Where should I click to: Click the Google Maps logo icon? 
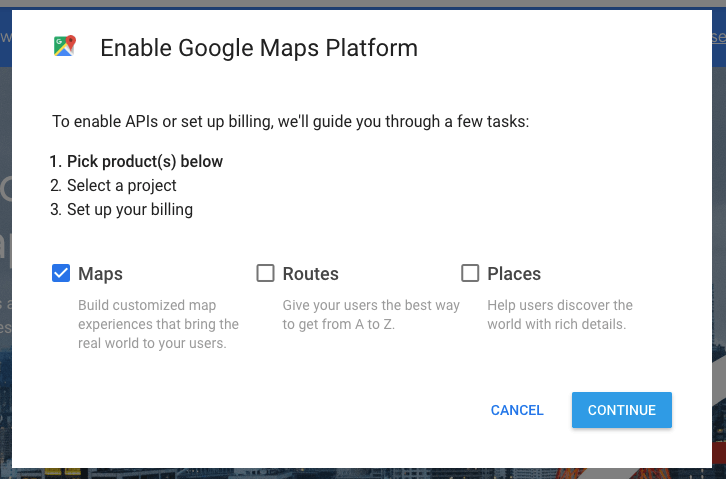point(64,46)
